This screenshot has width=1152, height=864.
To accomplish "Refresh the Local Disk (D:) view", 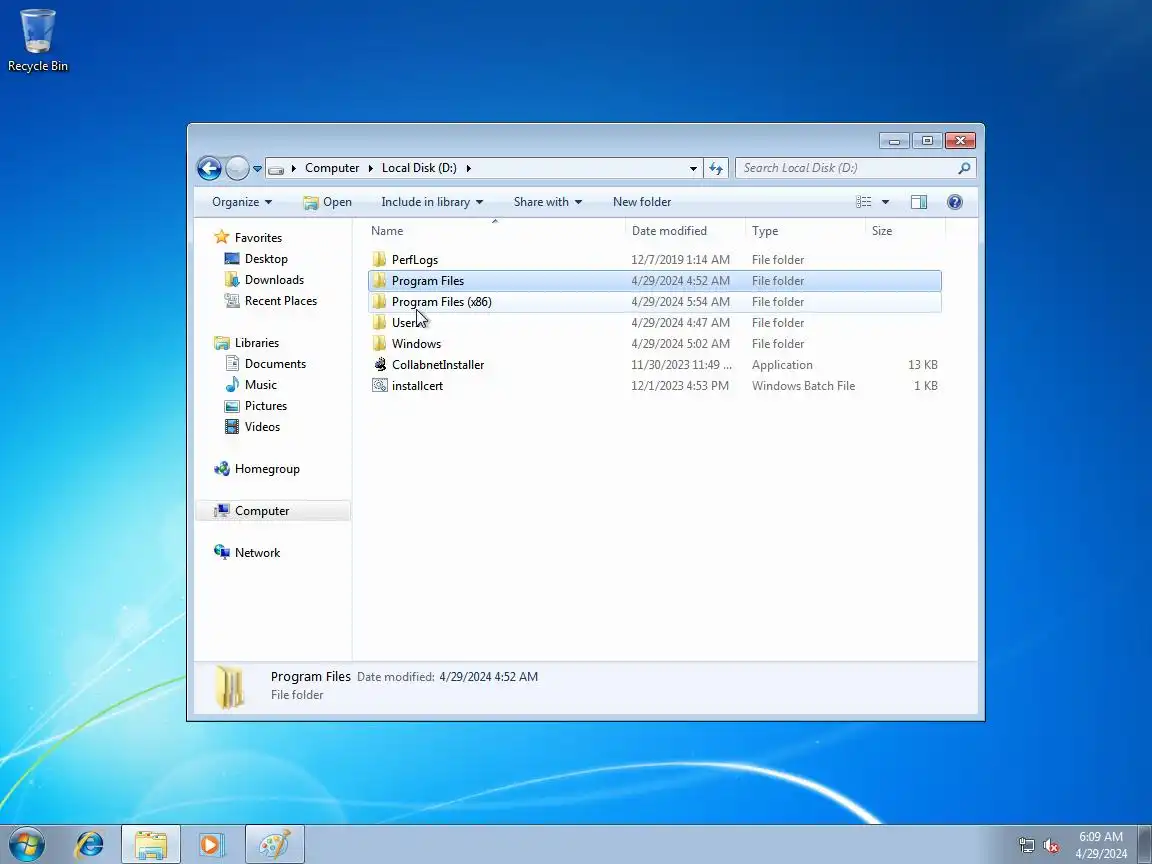I will pyautogui.click(x=716, y=168).
